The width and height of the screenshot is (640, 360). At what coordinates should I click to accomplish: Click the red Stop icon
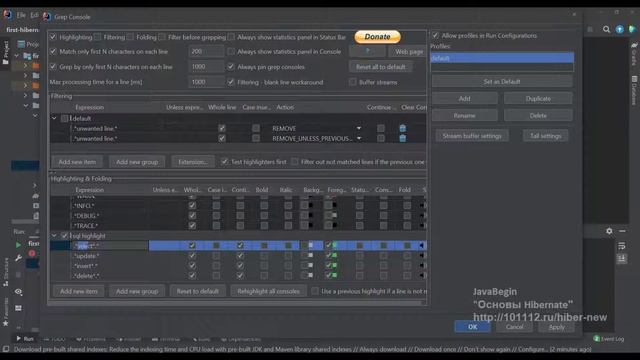[32, 253]
